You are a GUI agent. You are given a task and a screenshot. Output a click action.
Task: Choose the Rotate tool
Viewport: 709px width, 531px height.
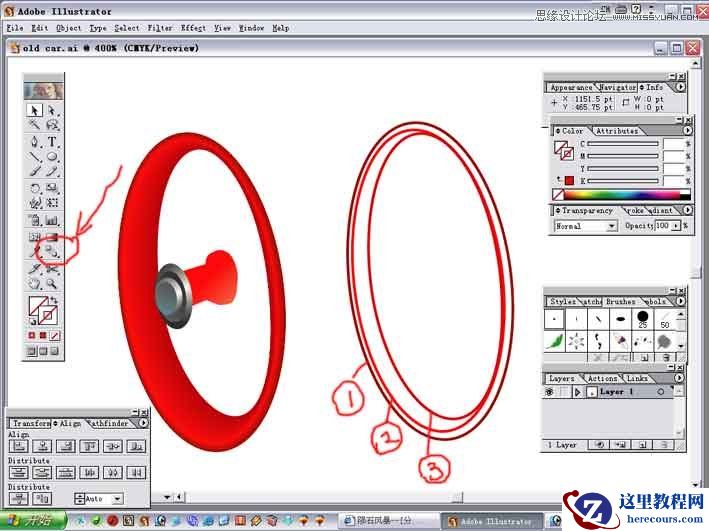pos(34,188)
